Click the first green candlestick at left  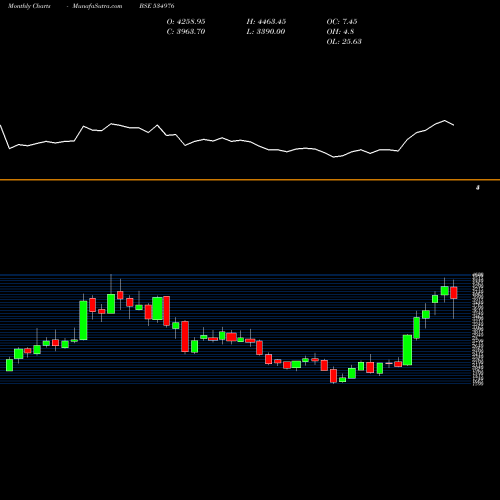[x=10, y=365]
